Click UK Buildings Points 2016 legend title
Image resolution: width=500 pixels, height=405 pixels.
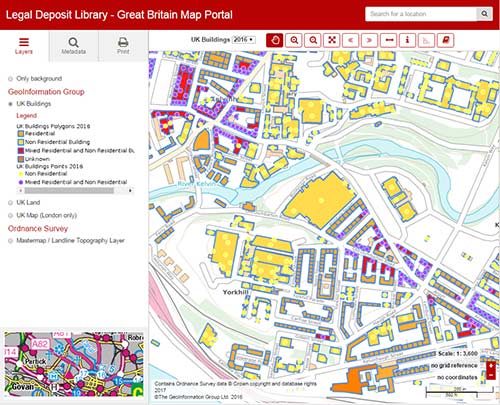click(50, 166)
